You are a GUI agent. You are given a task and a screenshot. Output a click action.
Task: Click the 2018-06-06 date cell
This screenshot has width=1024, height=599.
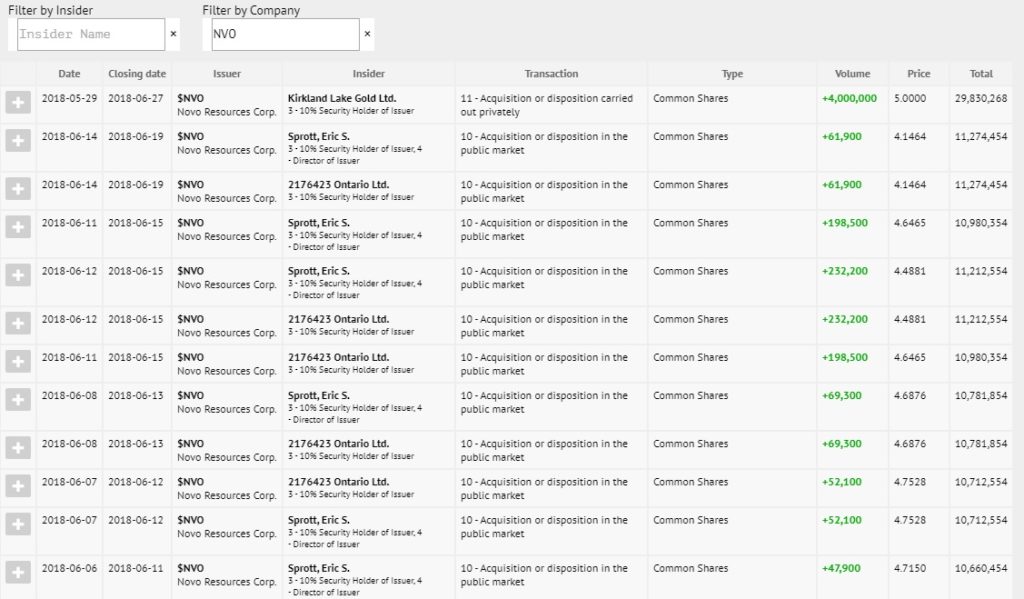point(69,568)
